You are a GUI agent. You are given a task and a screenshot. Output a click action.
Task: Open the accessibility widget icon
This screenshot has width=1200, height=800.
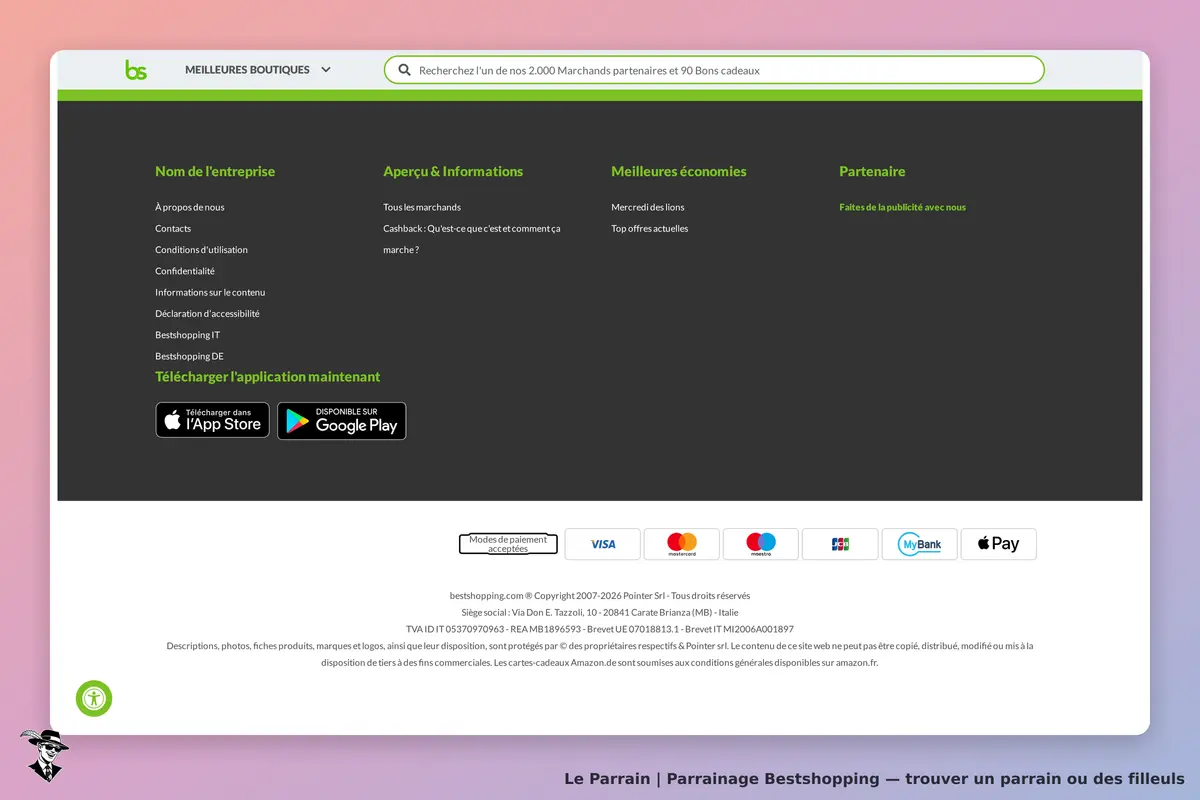pos(94,698)
